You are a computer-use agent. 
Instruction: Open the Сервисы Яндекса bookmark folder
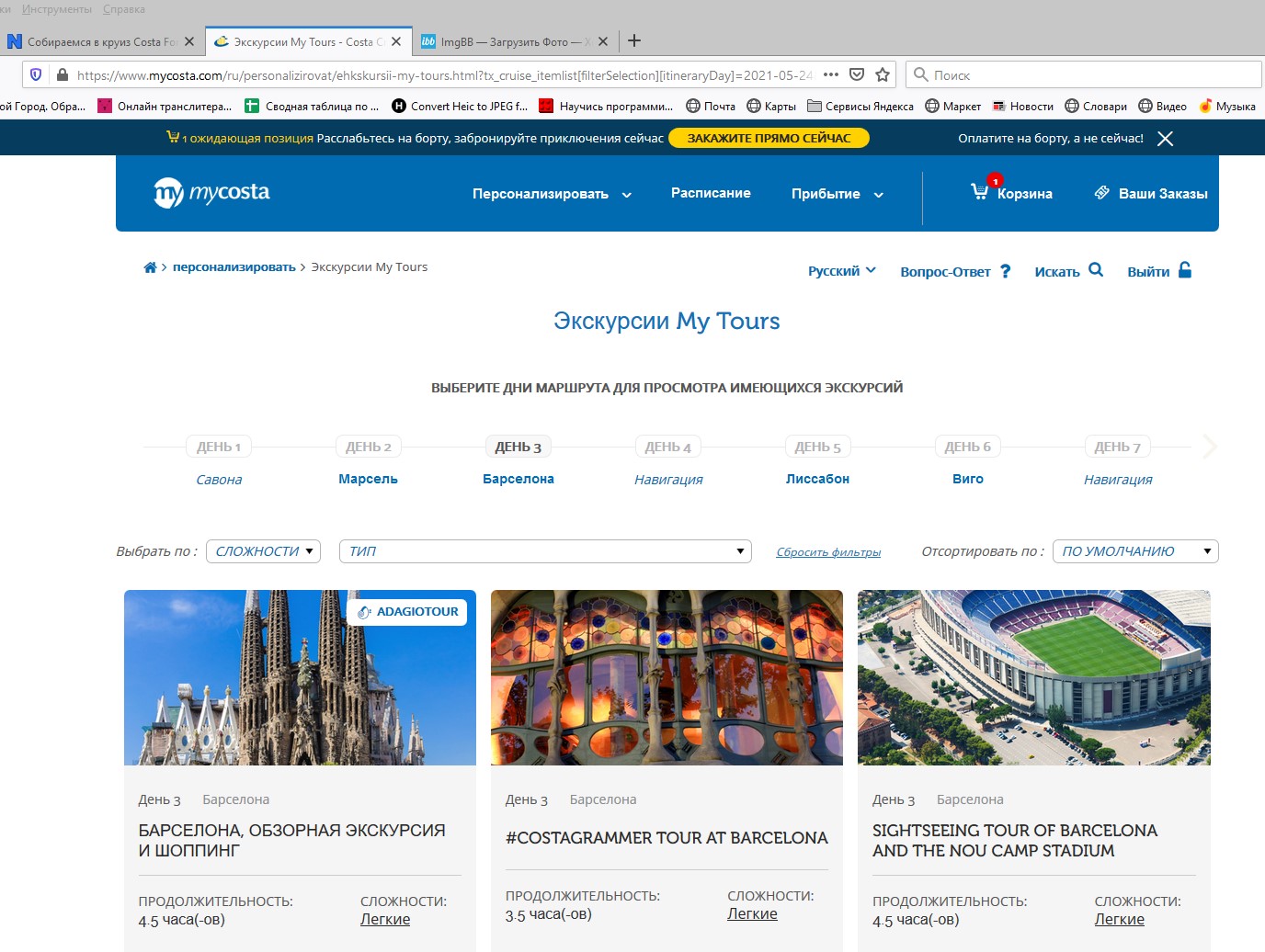click(x=860, y=106)
